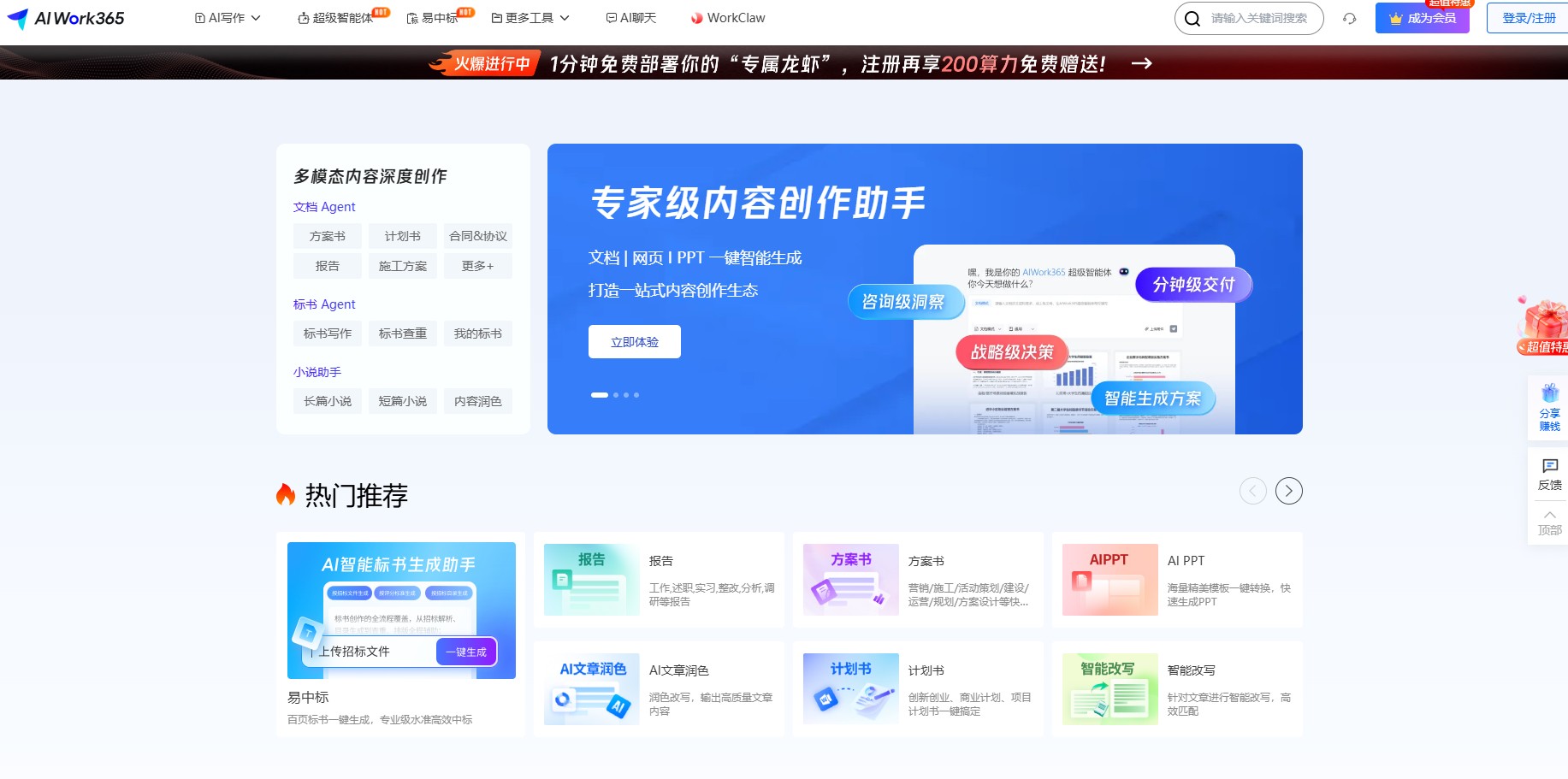Open the 易中标 card title

(x=308, y=698)
